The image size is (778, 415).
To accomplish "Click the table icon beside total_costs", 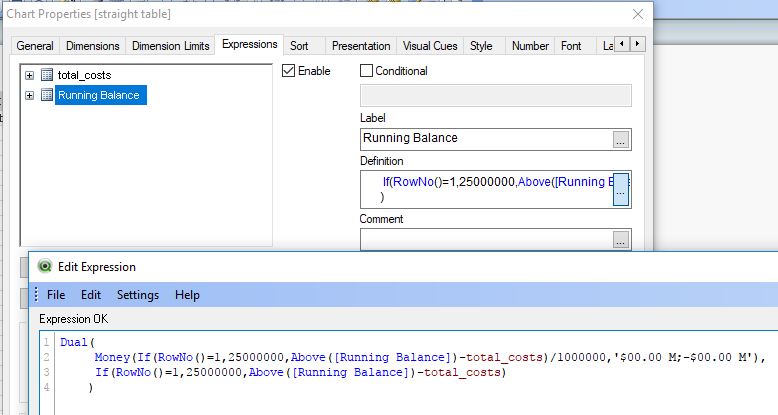I will tap(47, 75).
